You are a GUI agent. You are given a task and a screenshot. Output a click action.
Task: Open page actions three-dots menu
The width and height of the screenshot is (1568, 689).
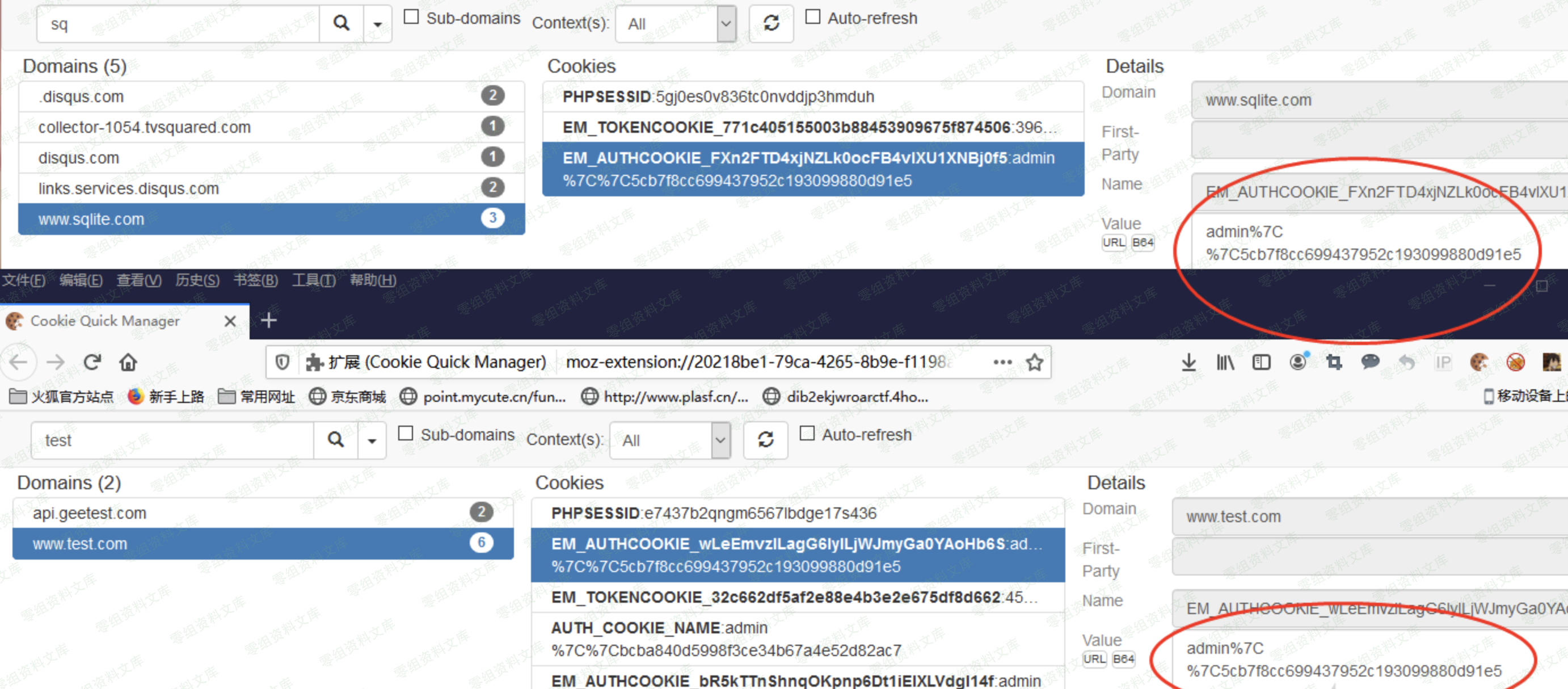1002,363
